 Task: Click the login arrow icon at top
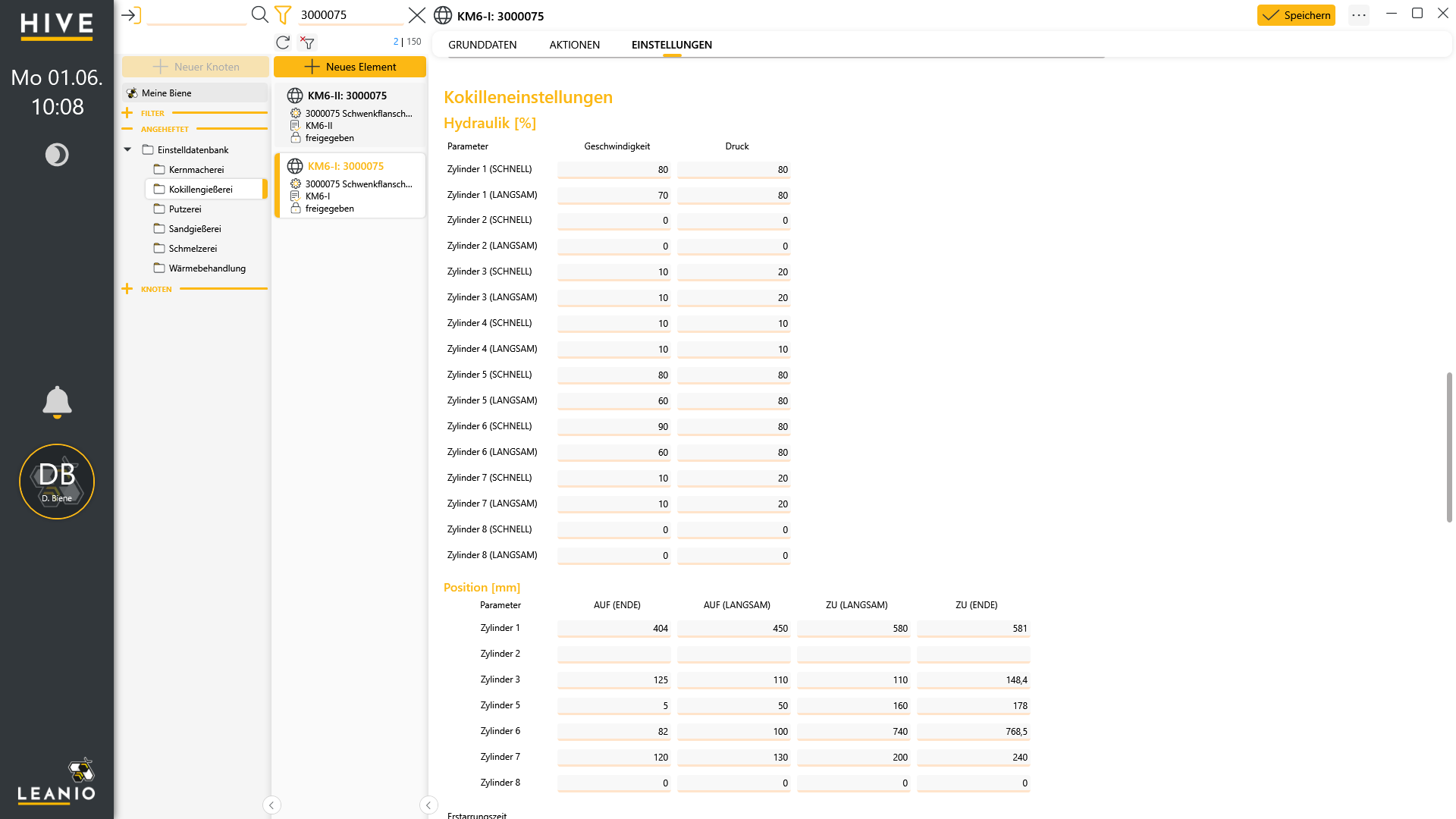click(x=131, y=15)
